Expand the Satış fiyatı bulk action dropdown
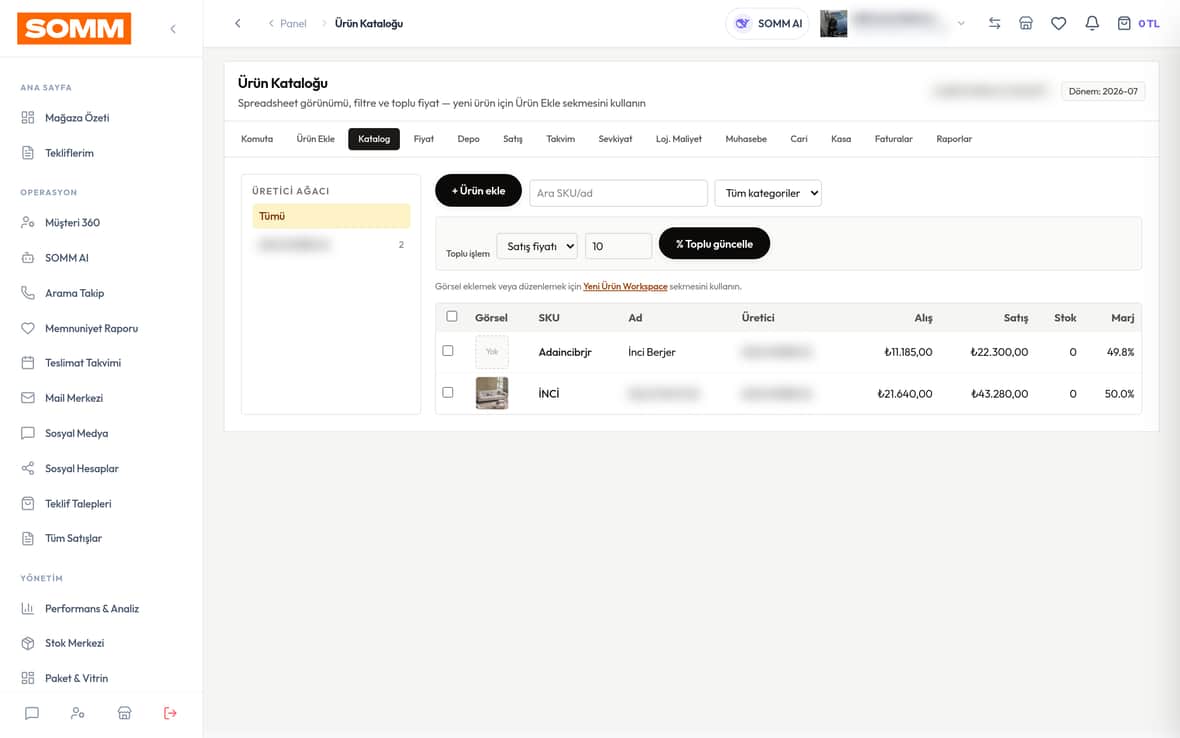This screenshot has width=1180, height=738. tap(537, 246)
